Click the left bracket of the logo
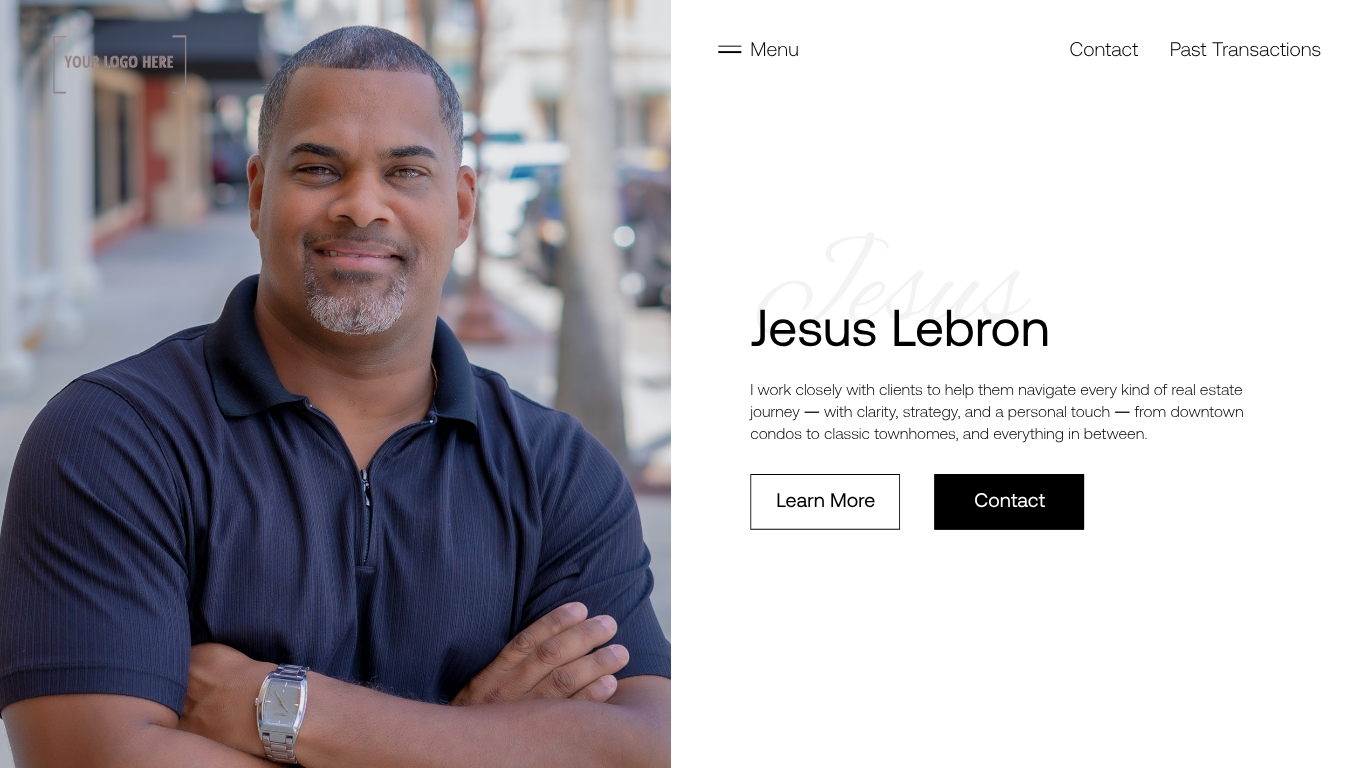The width and height of the screenshot is (1366, 768). tap(57, 64)
